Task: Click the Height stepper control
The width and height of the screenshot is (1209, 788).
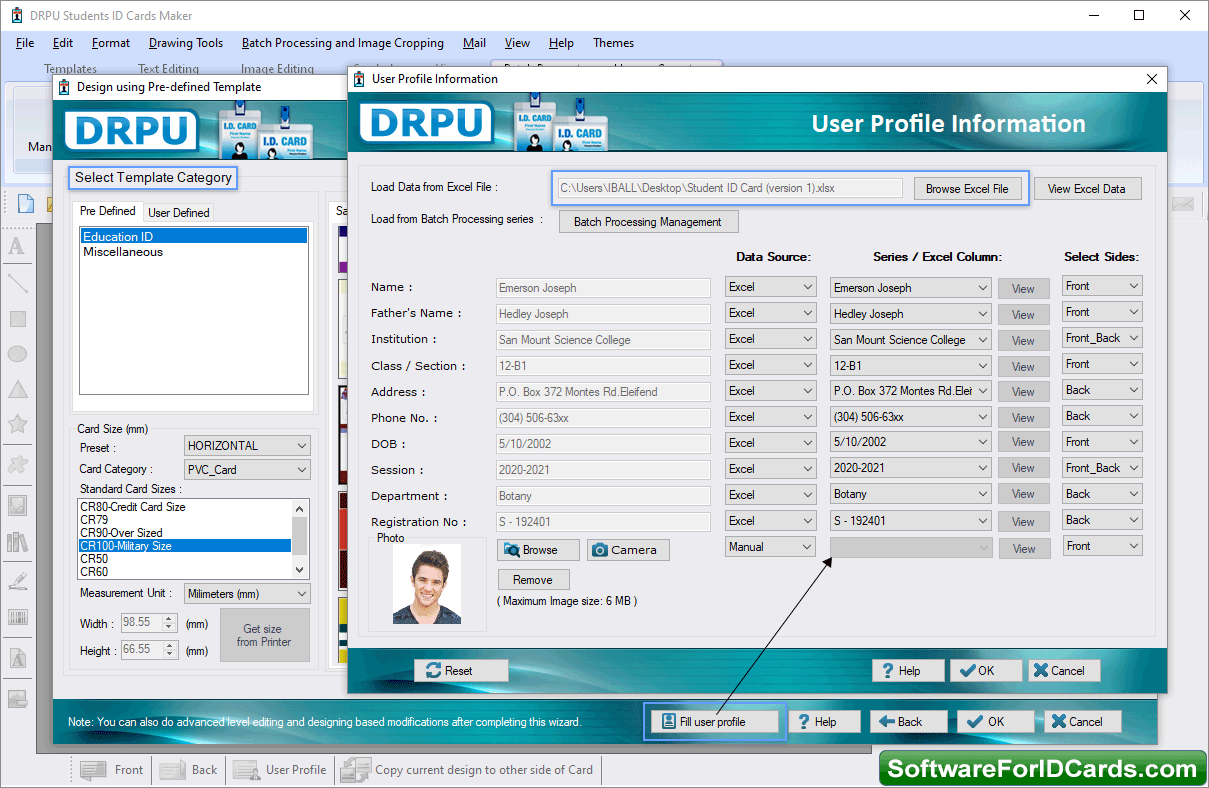Action: click(169, 650)
